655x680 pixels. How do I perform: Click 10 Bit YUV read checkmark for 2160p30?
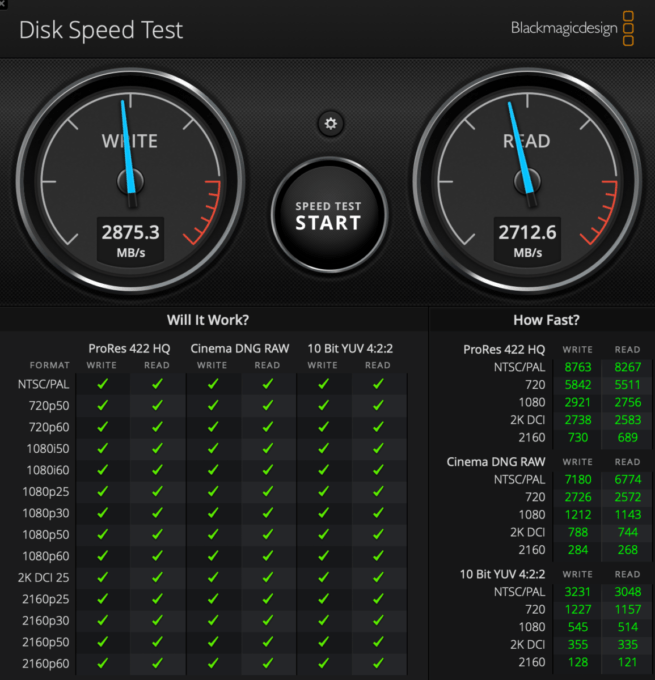point(378,620)
